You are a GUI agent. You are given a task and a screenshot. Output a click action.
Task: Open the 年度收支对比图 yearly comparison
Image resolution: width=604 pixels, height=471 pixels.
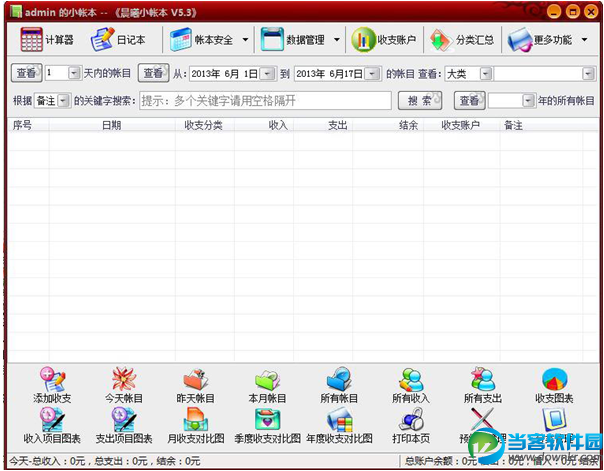point(339,425)
